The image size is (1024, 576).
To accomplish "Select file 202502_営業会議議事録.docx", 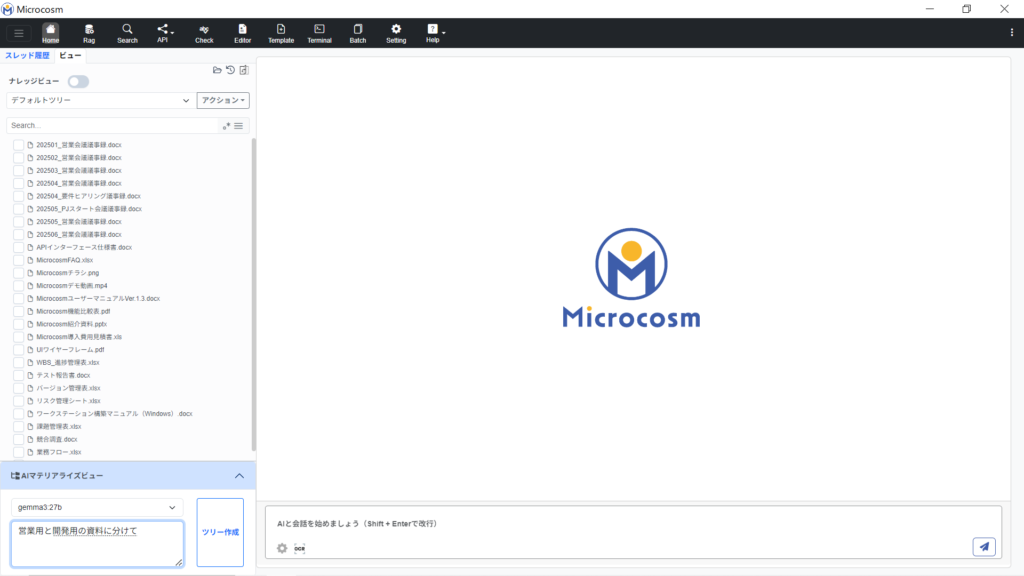I will tap(79, 157).
